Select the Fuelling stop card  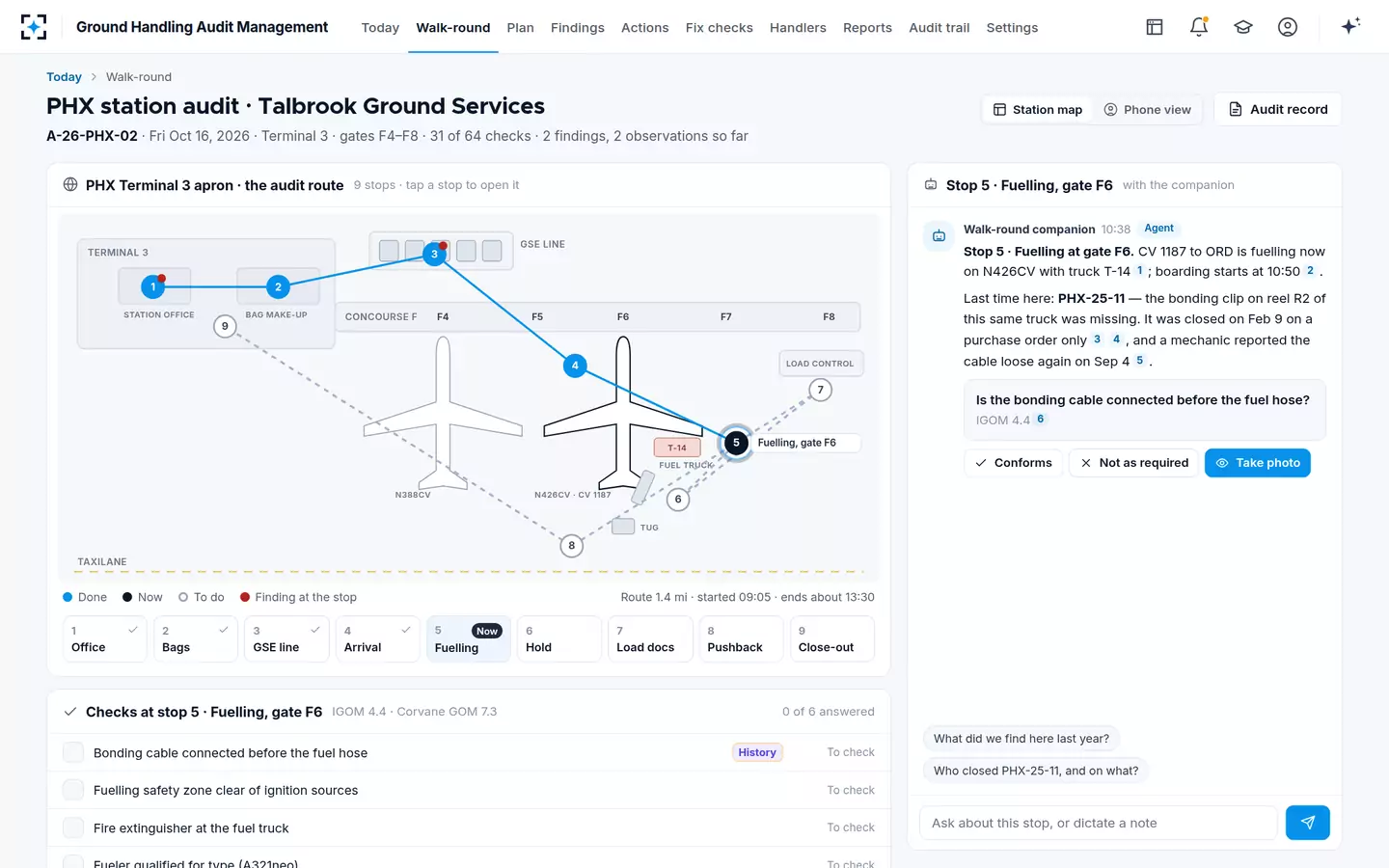[468, 638]
